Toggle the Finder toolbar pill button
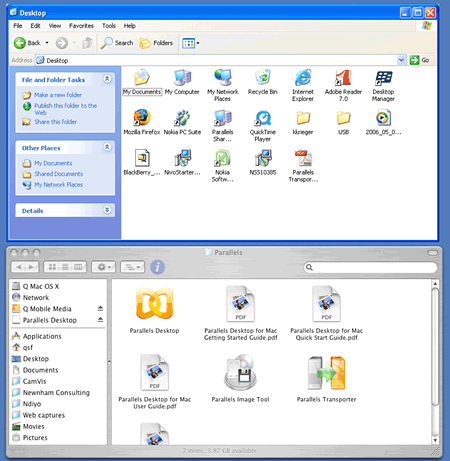 coord(433,253)
